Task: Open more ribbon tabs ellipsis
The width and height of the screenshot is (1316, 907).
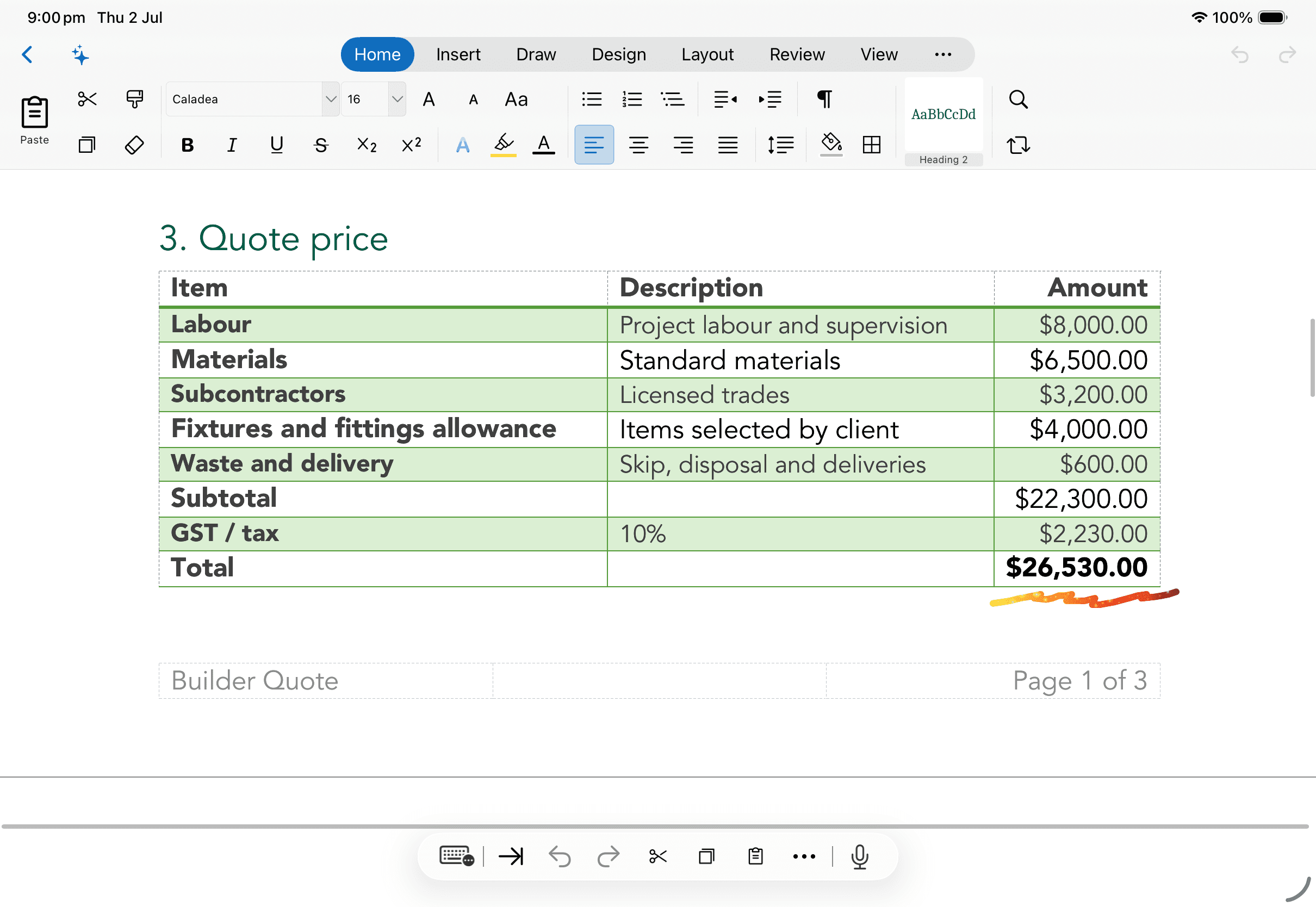Action: pos(942,54)
